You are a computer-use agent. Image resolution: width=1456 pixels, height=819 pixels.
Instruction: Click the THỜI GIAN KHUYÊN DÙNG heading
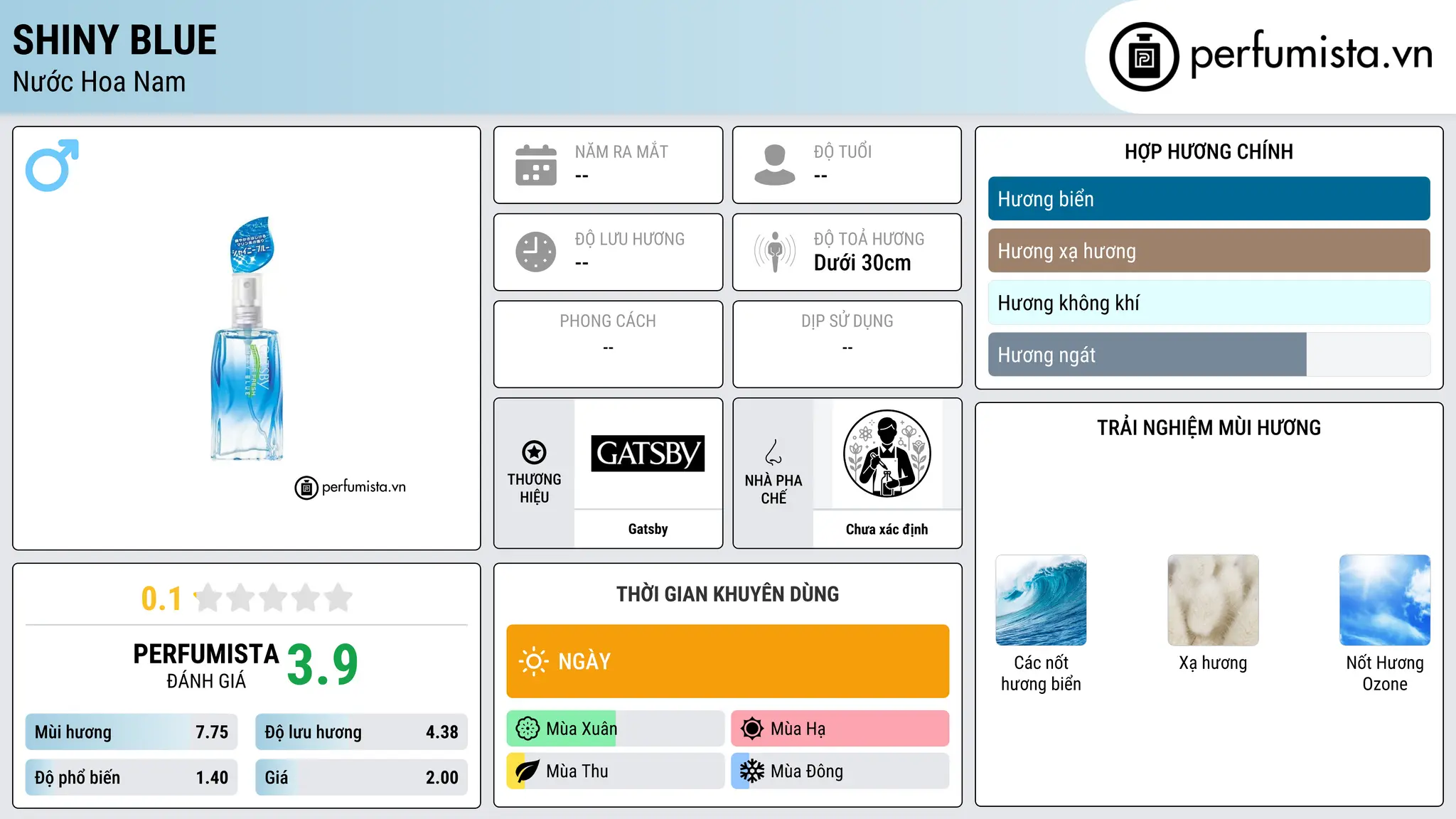727,594
